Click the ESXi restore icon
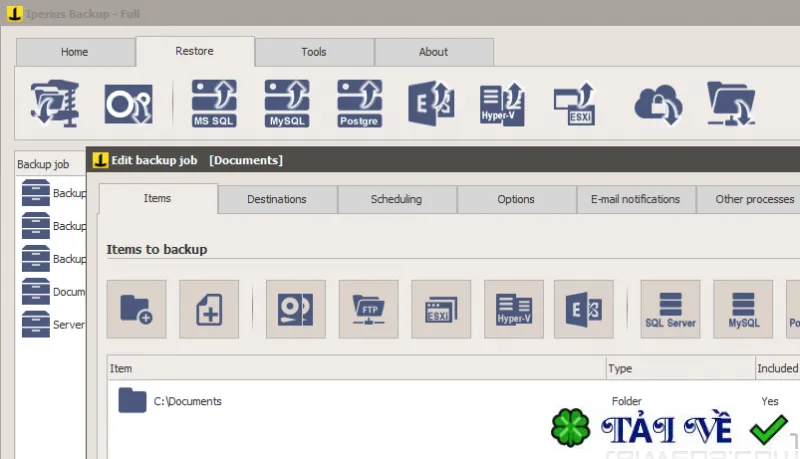 click(575, 104)
